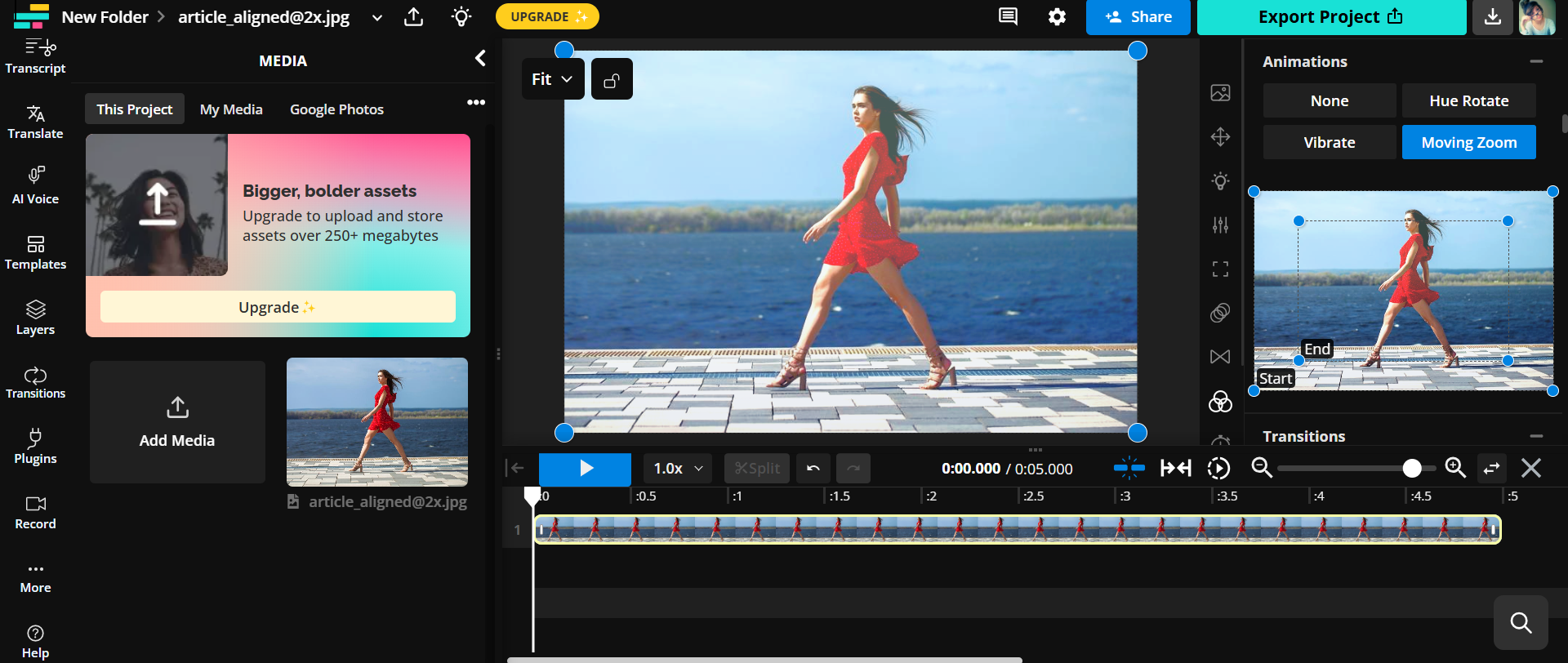The image size is (1568, 663).
Task: Click the download icon next to Export
Action: click(x=1492, y=17)
